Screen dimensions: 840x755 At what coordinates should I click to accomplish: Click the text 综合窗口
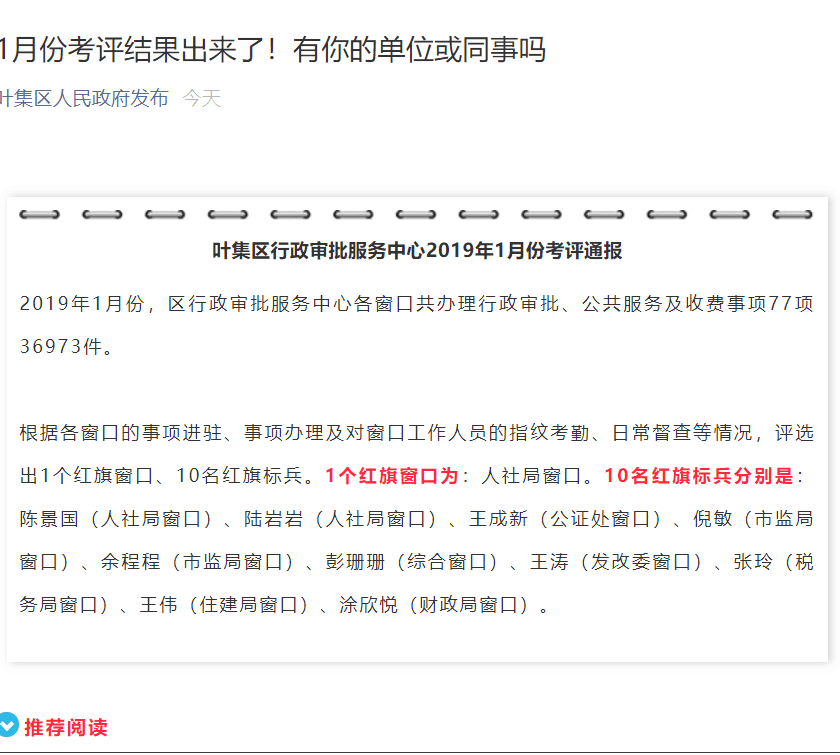(447, 562)
